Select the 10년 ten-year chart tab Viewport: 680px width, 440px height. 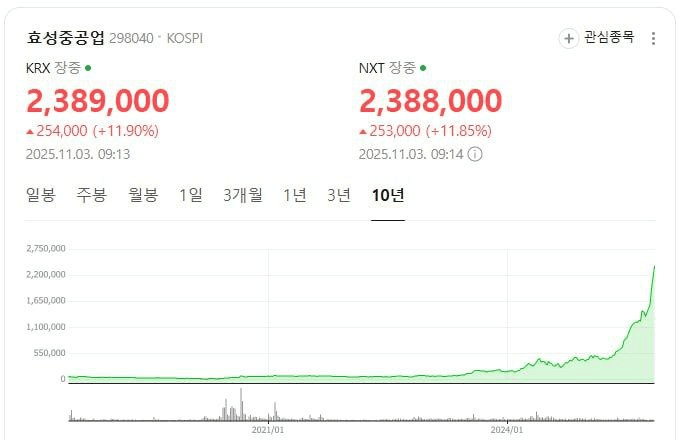[x=387, y=195]
